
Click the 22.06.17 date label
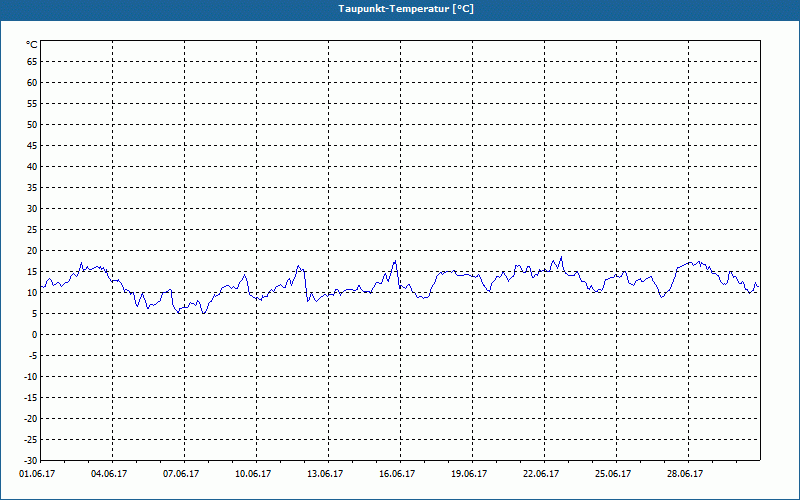tap(541, 474)
